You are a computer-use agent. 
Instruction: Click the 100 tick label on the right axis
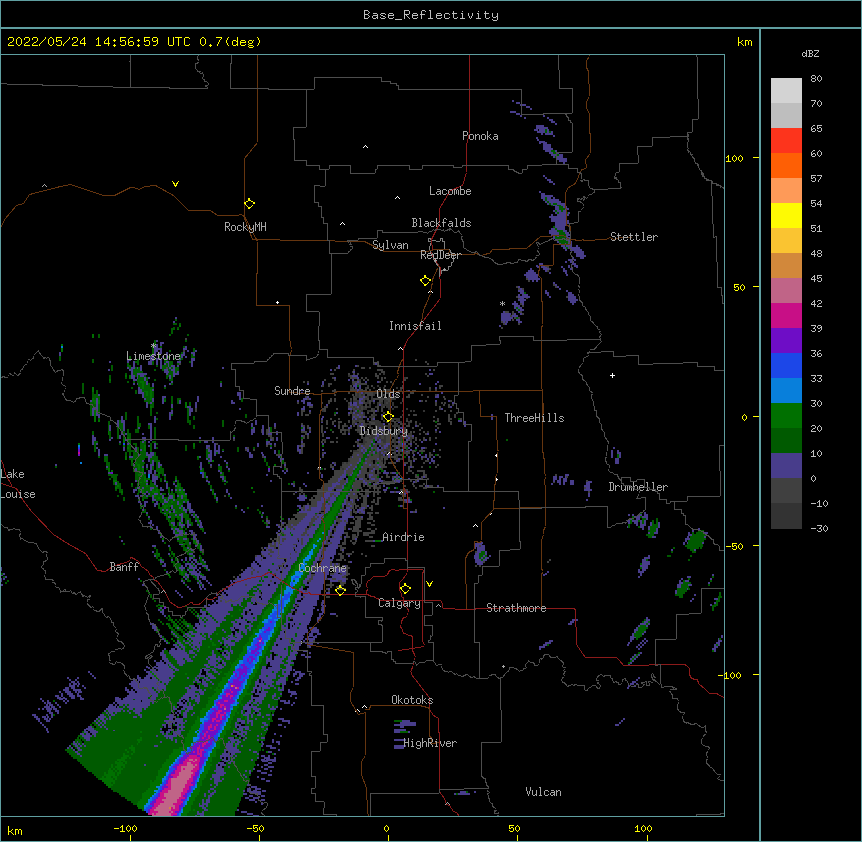pos(734,158)
